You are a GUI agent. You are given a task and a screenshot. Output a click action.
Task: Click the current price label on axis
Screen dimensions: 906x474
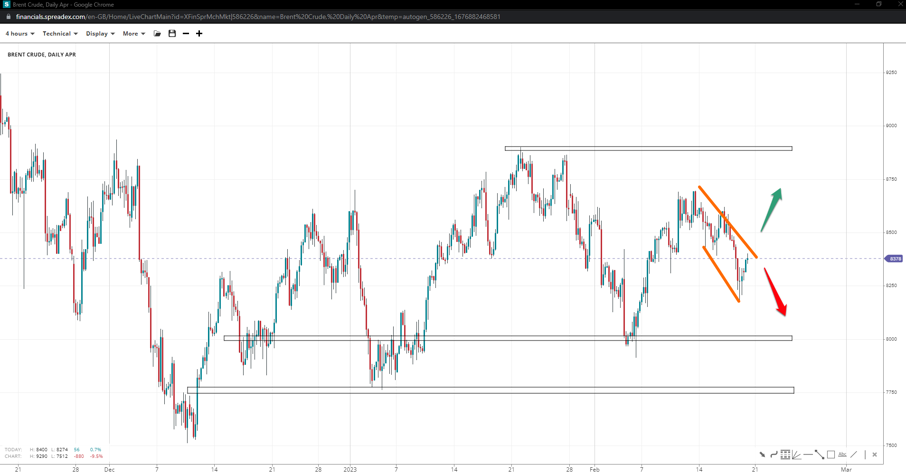coord(895,259)
